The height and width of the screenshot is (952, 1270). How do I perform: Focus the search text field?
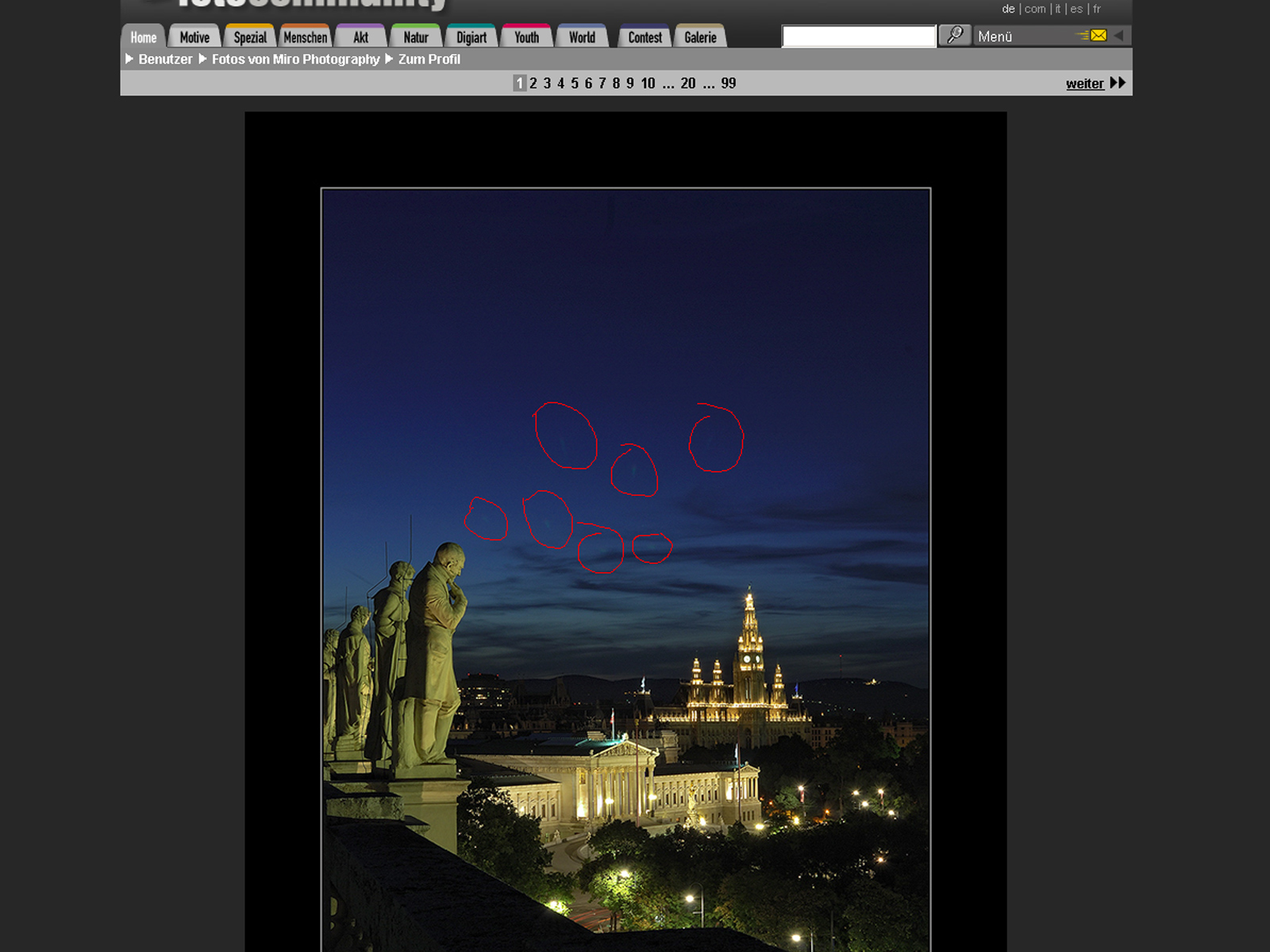pyautogui.click(x=858, y=36)
